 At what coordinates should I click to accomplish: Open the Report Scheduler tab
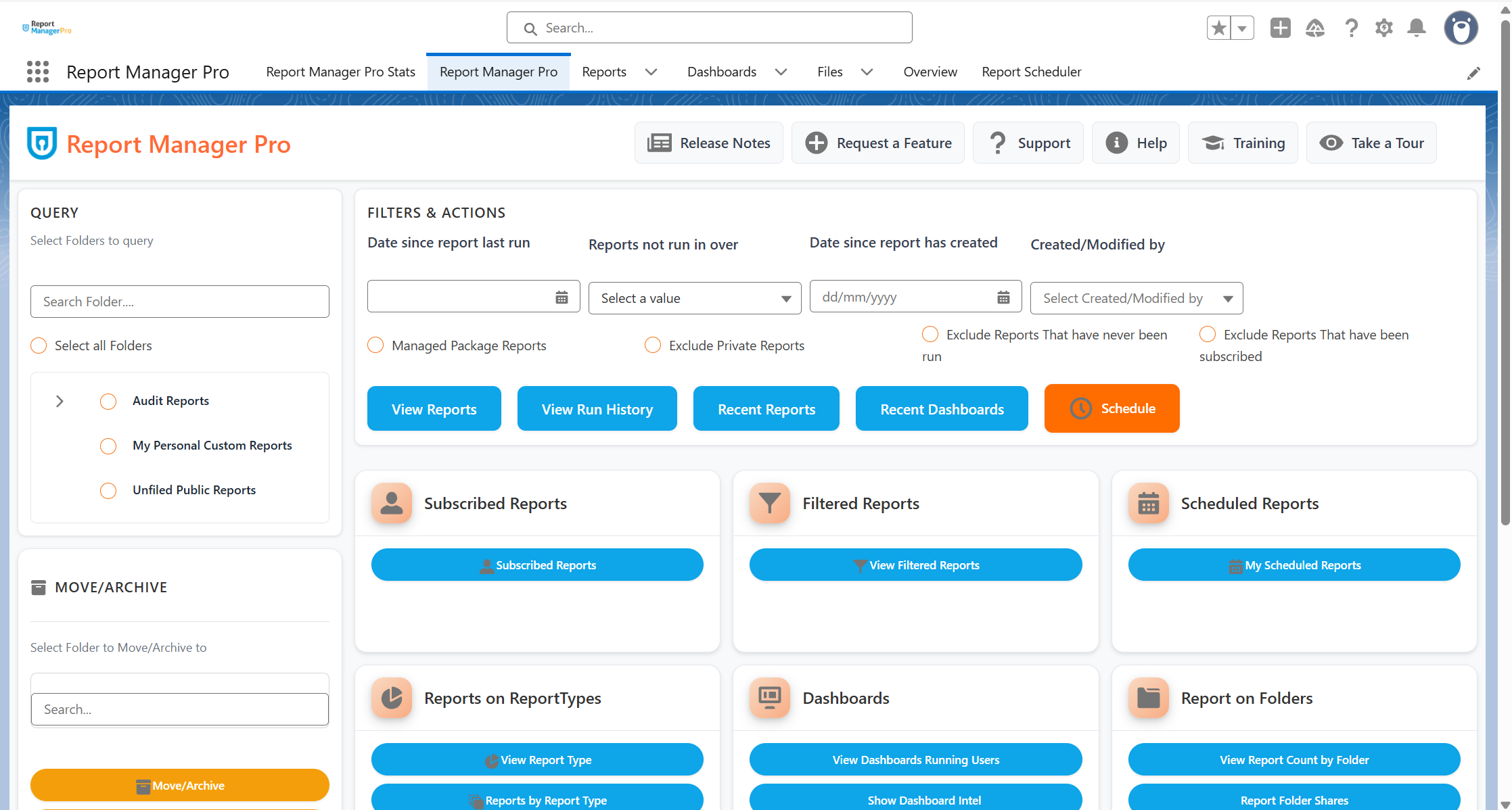click(1032, 72)
